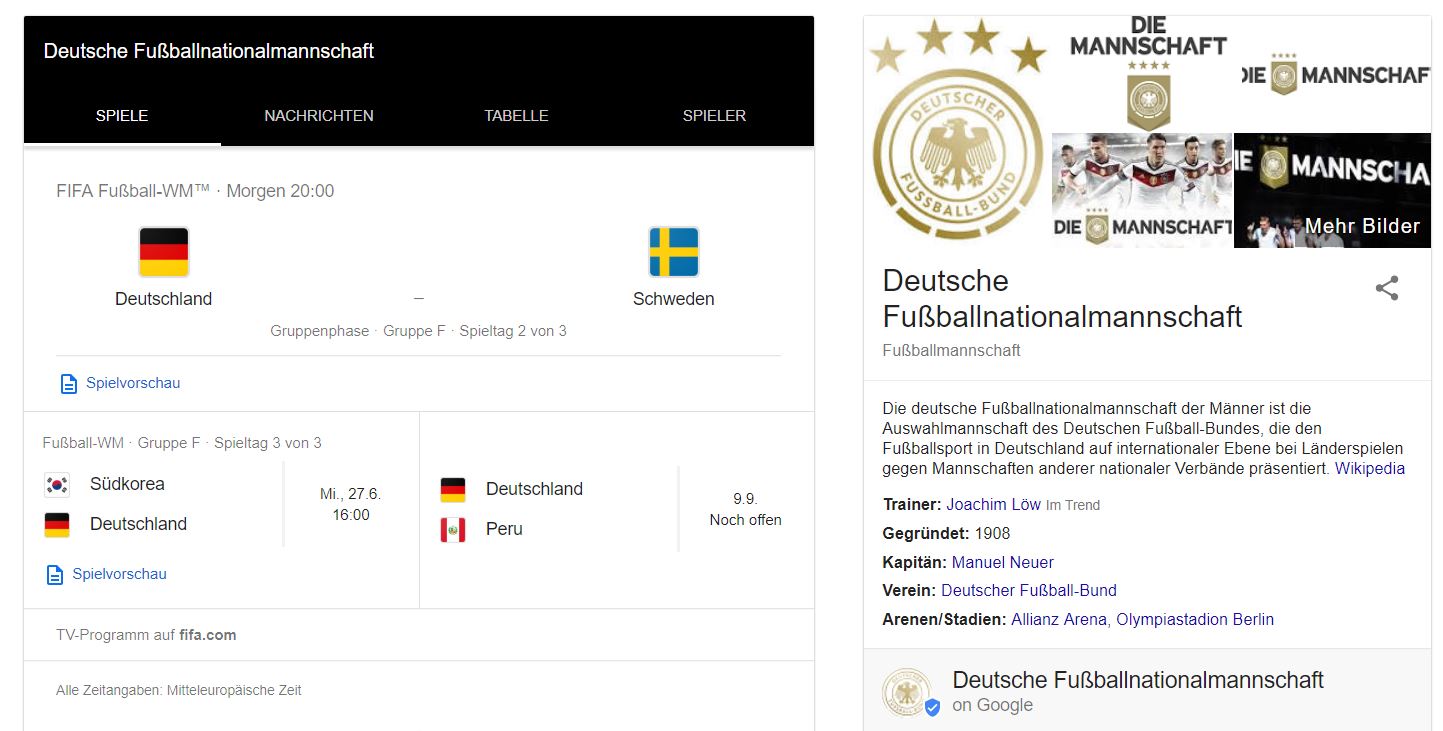Open the Manuel Neuer link

(1002, 563)
